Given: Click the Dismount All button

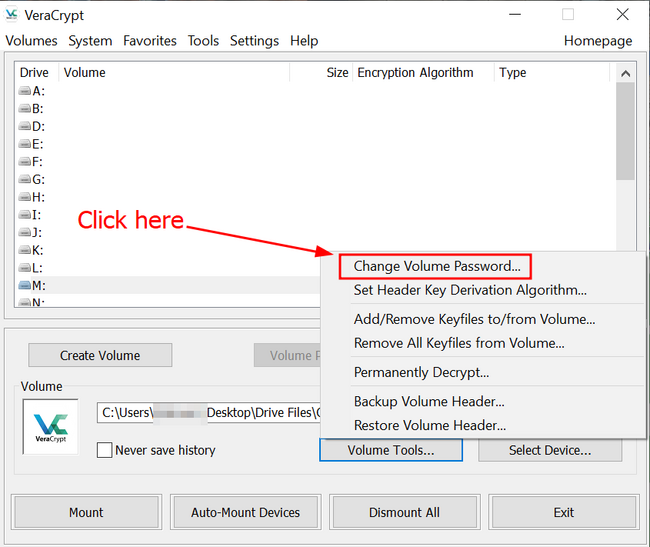Looking at the screenshot, I should [405, 512].
